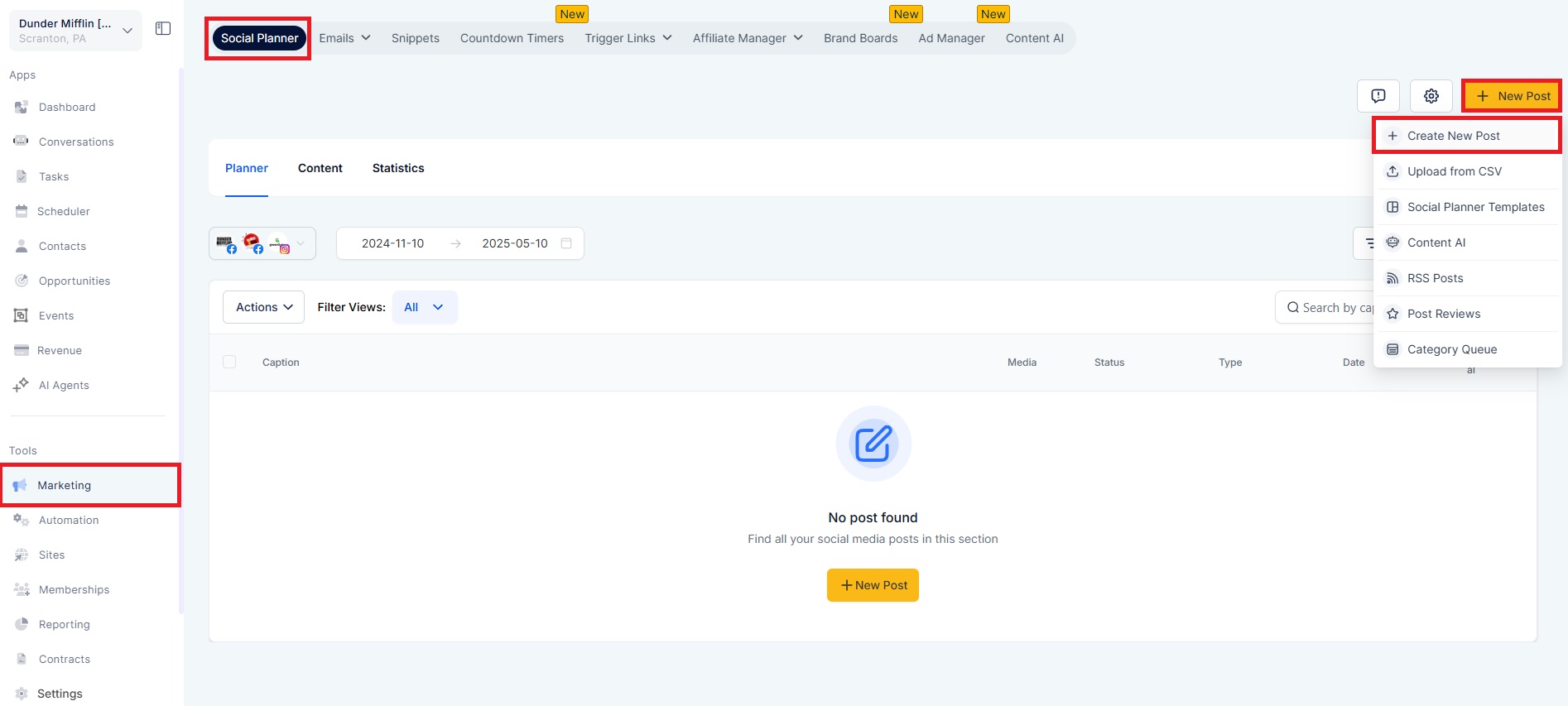Switch to the Content tab
1568x706 pixels.
(320, 168)
